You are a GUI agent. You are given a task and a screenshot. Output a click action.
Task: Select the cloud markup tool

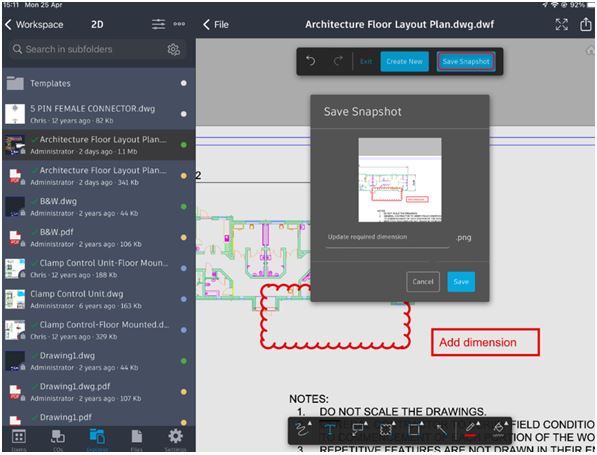(386, 429)
